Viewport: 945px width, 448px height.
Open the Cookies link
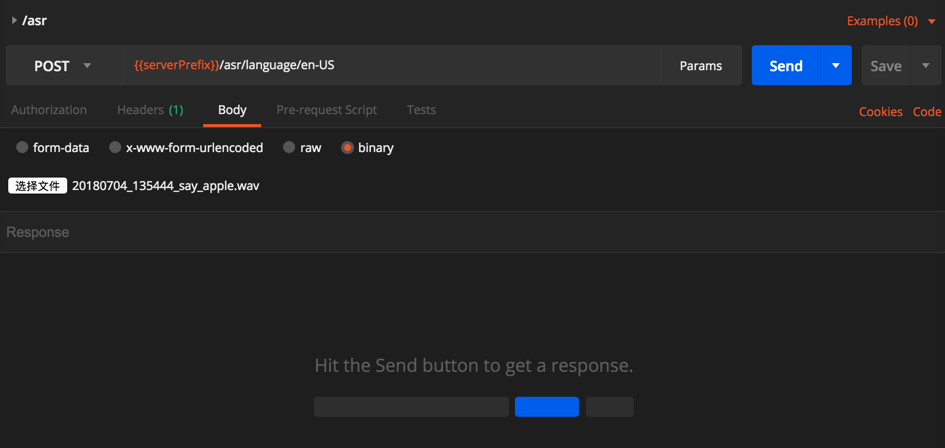(x=880, y=112)
